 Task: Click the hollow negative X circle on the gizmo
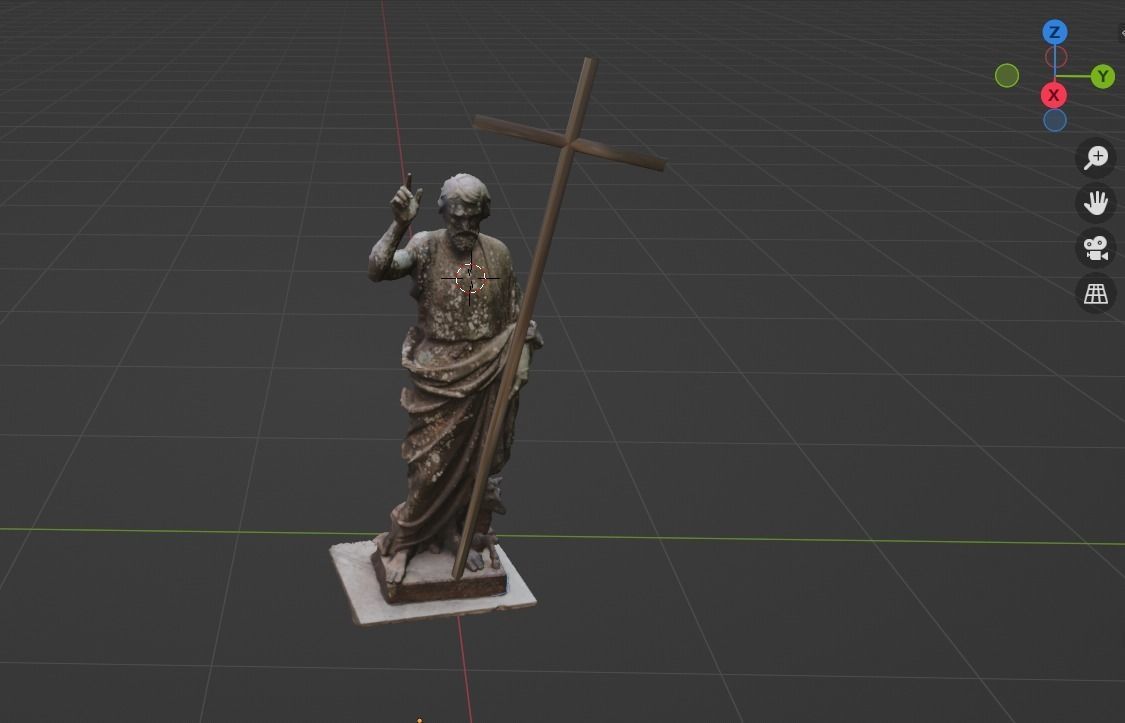1057,56
